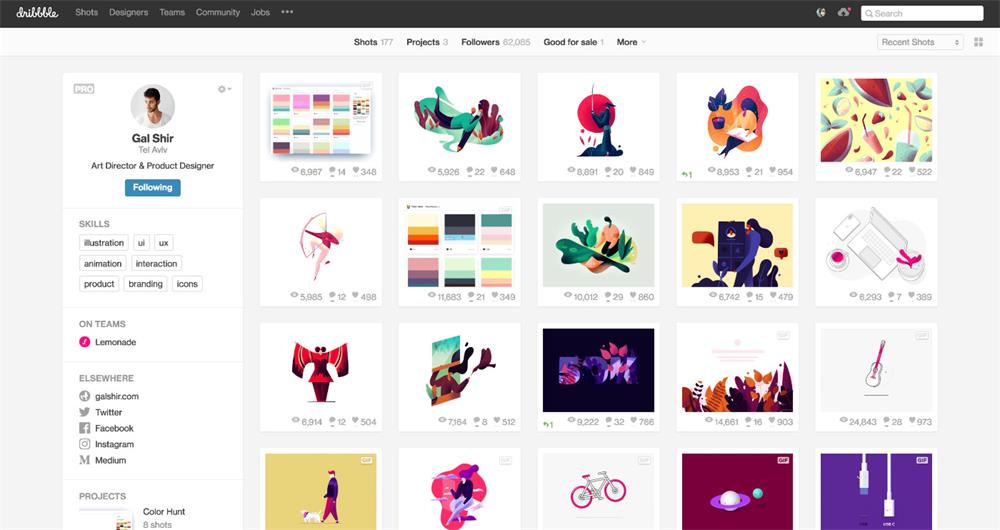Switch to the Shots 177 tab
The width and height of the screenshot is (1000, 530).
click(x=373, y=42)
